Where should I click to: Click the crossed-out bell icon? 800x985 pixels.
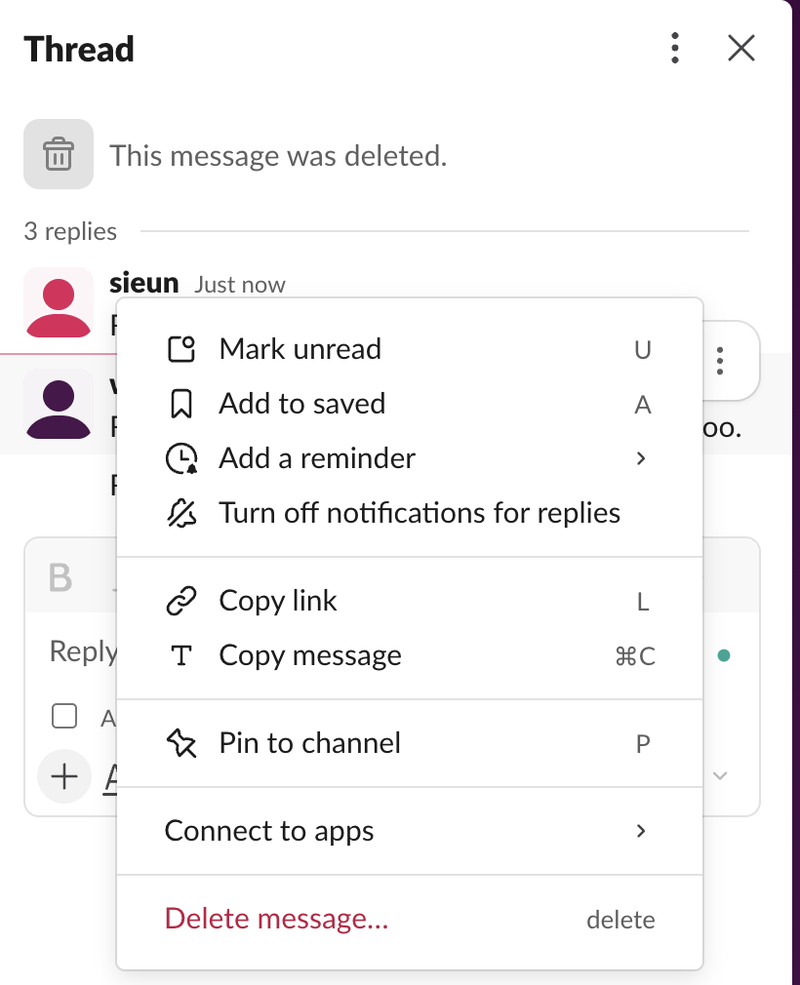181,513
